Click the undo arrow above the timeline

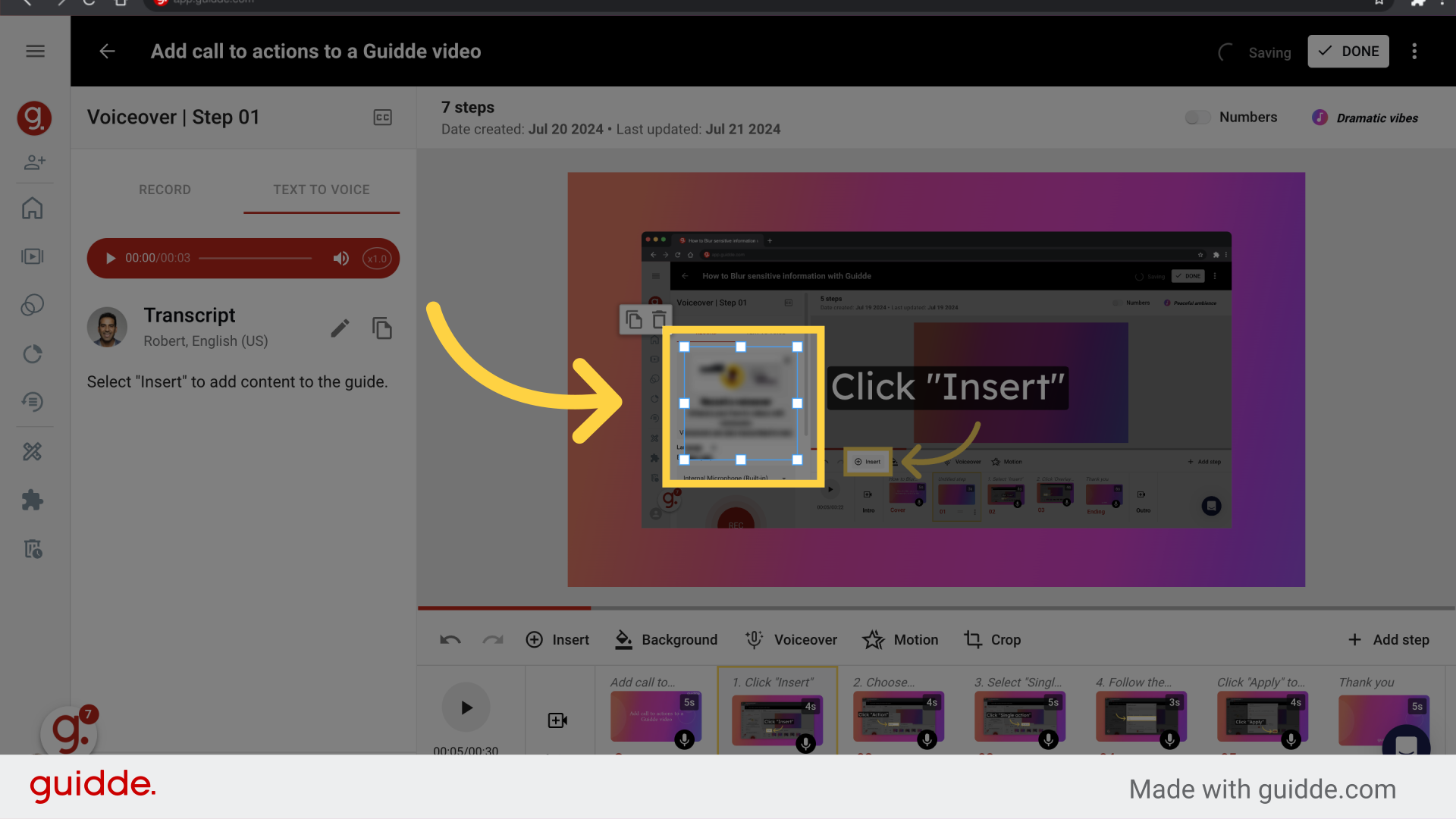(450, 639)
